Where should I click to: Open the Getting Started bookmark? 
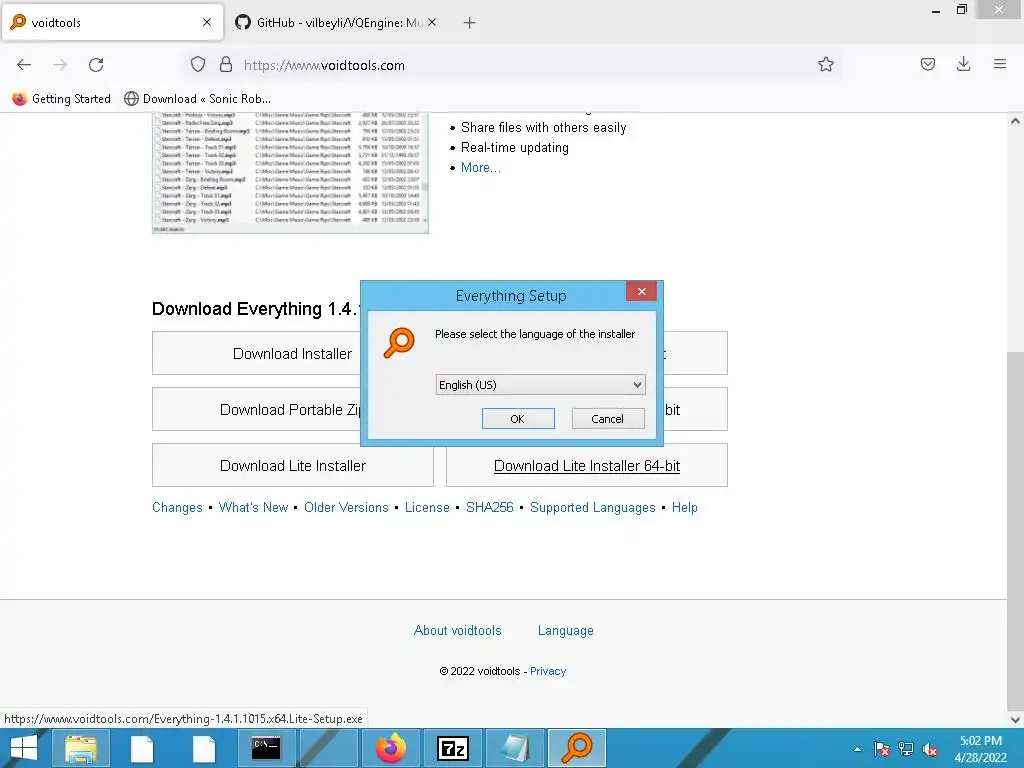(x=62, y=99)
